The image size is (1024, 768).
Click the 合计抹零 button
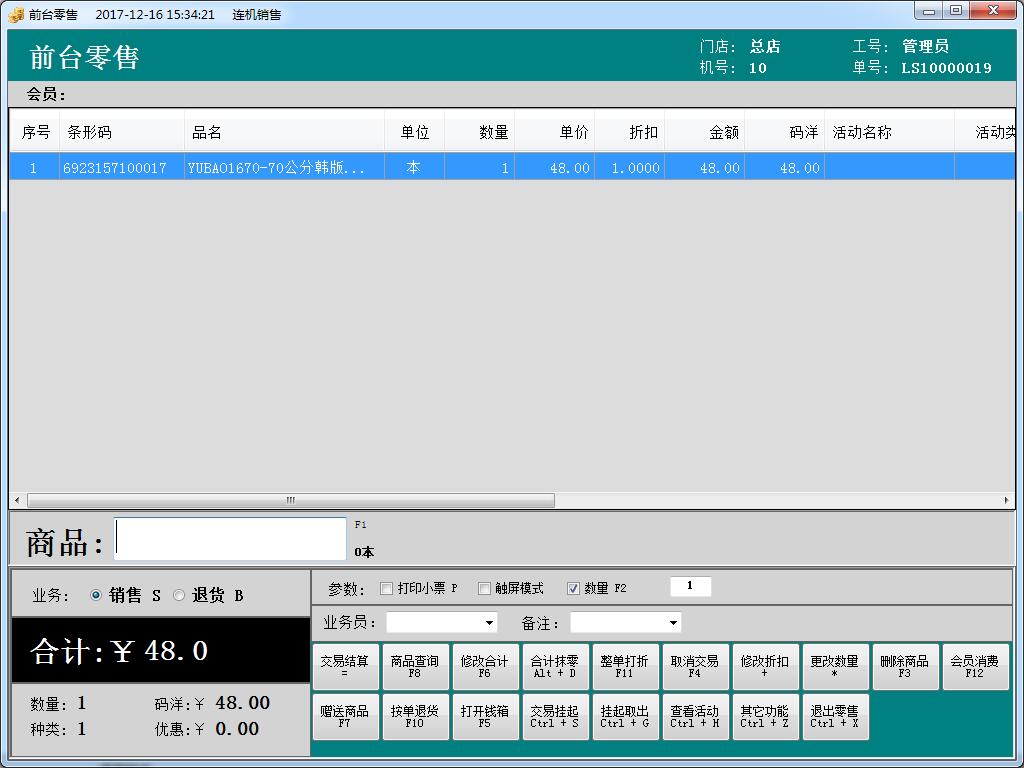(x=555, y=667)
